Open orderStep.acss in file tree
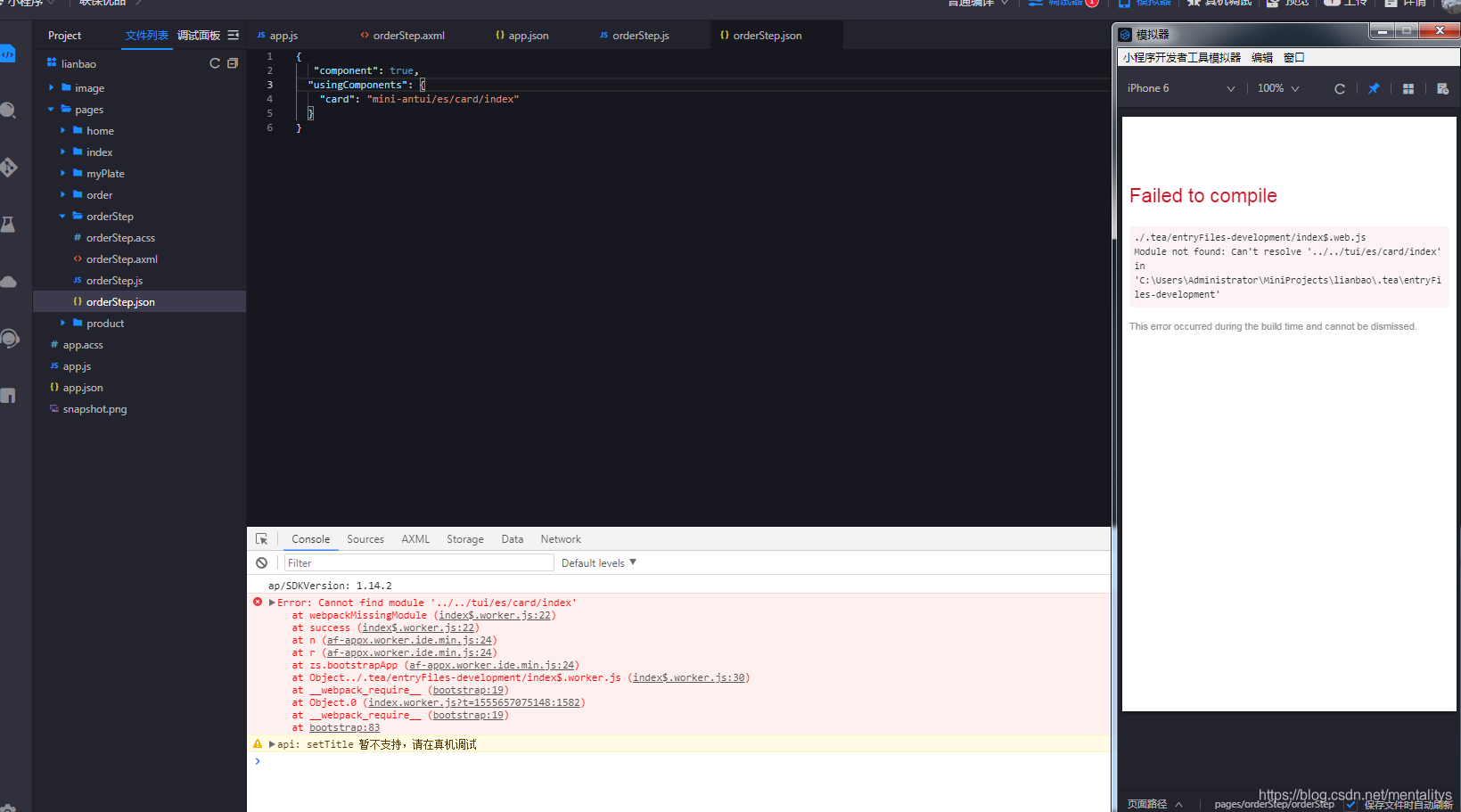1461x812 pixels. (x=120, y=238)
